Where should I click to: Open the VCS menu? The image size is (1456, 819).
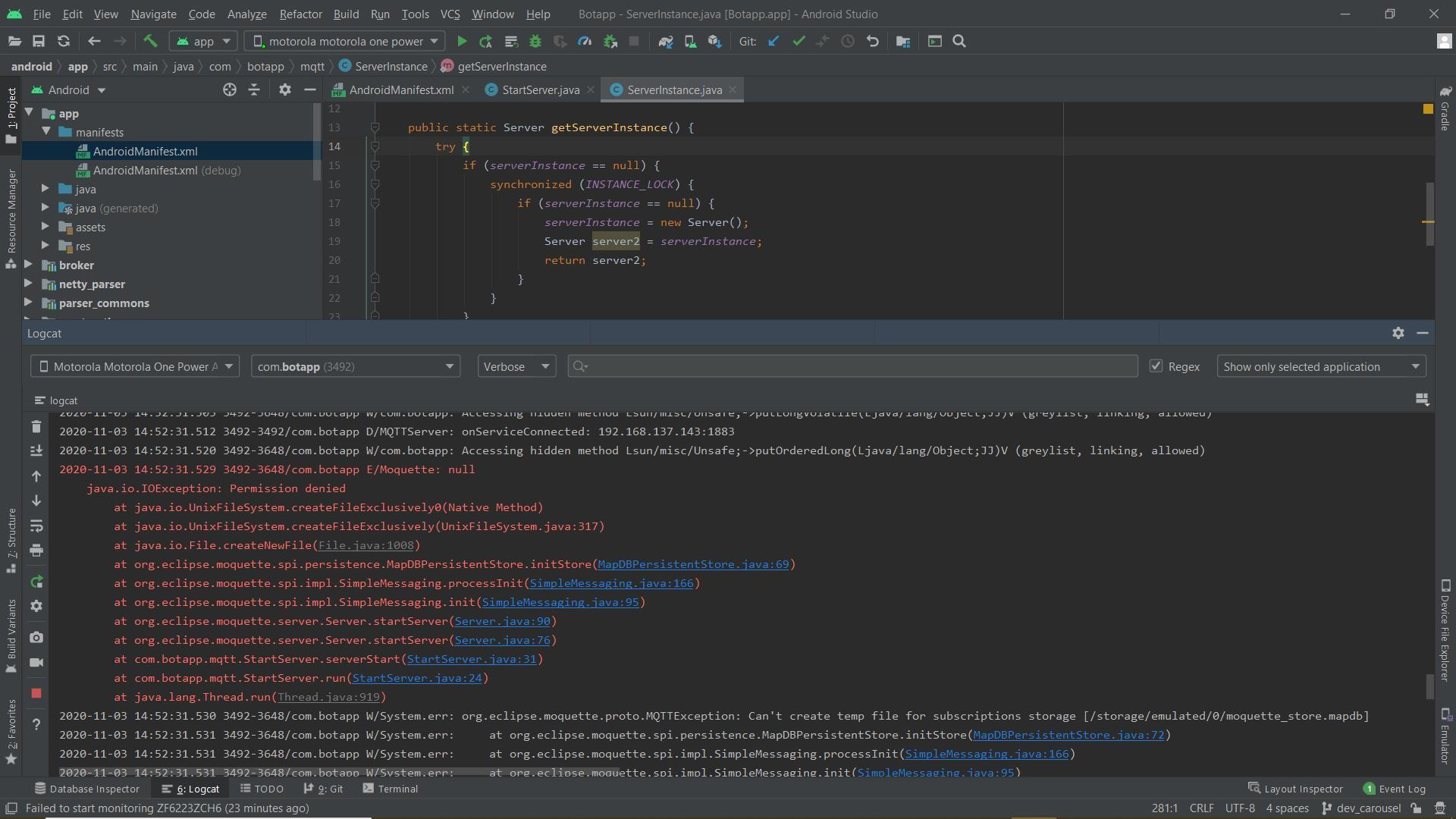tap(450, 14)
